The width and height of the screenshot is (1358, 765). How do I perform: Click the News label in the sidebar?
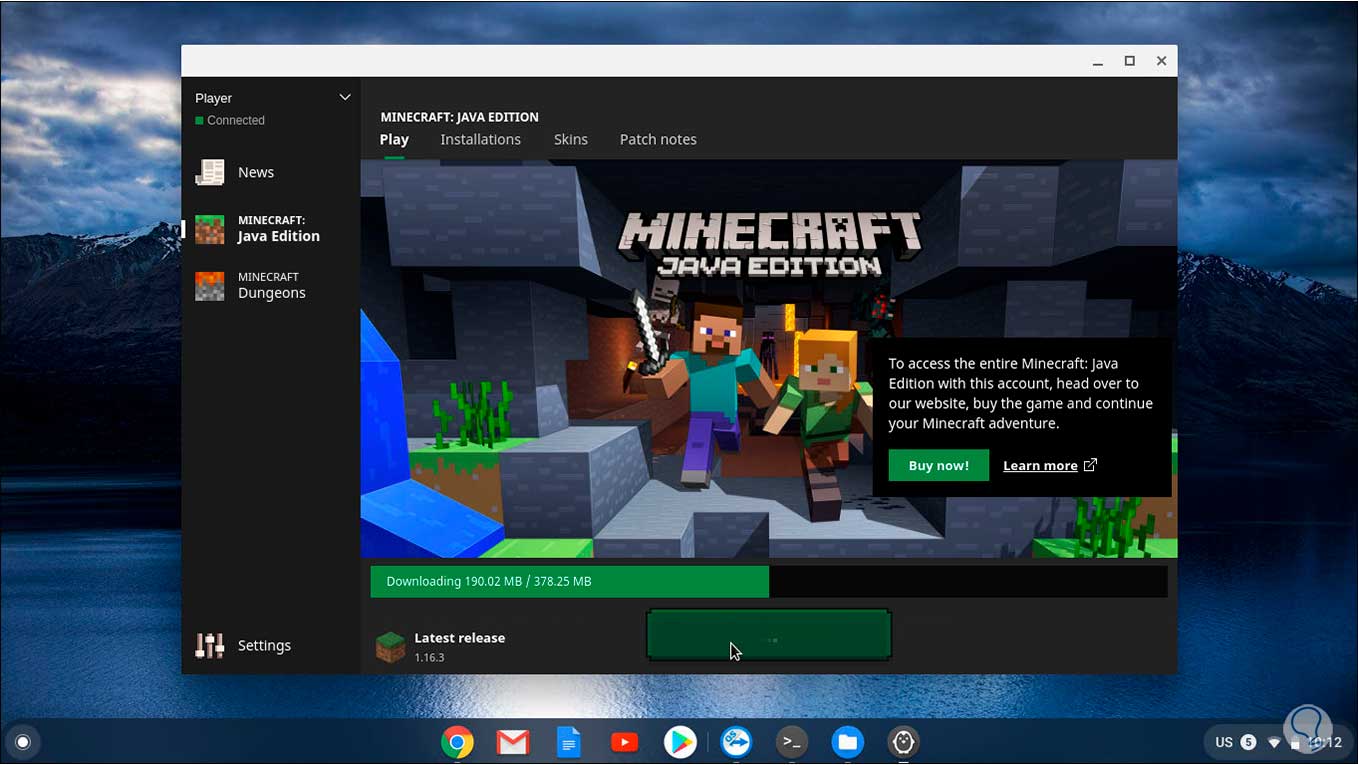click(x=256, y=172)
